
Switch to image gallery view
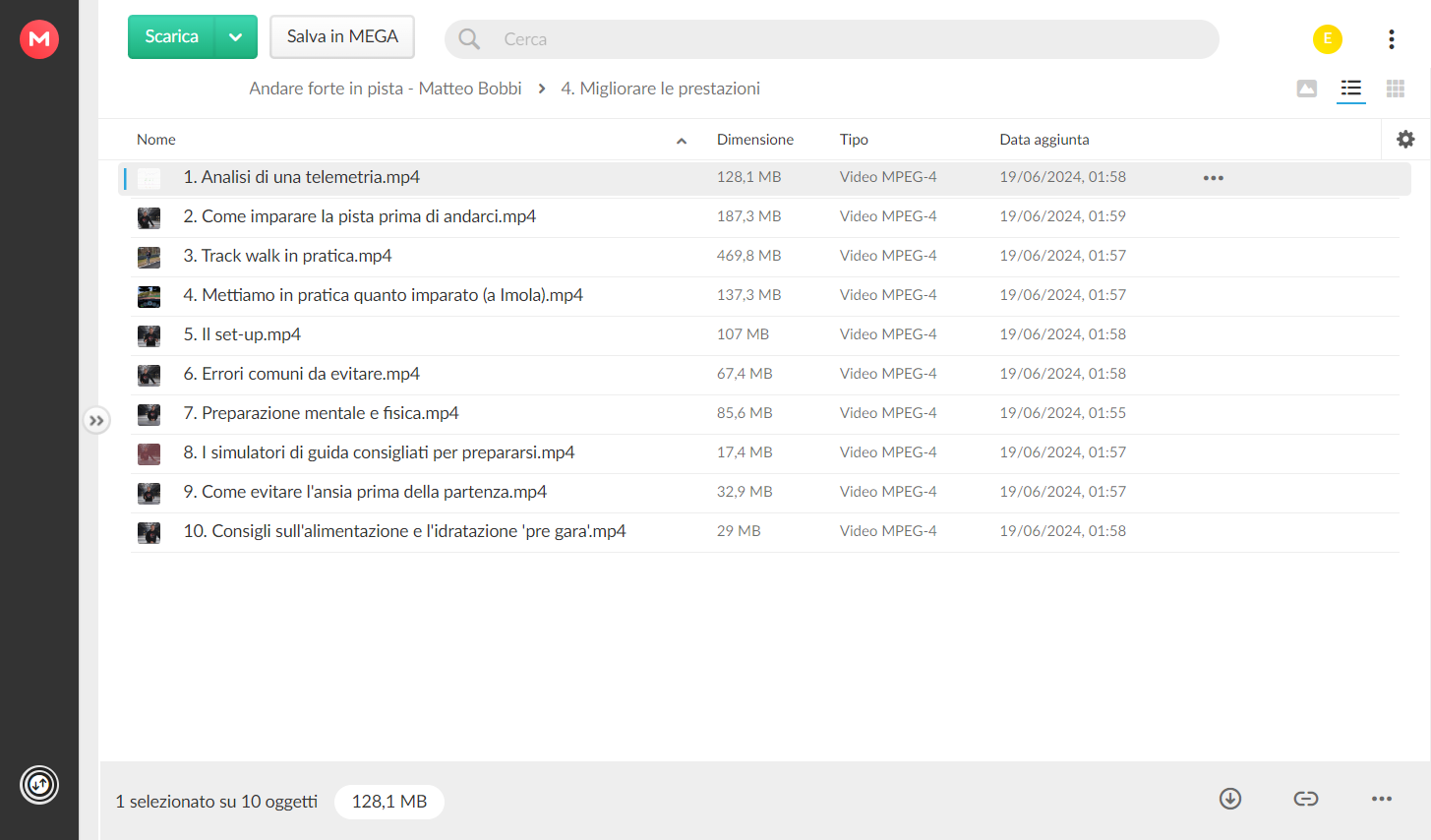tap(1307, 89)
